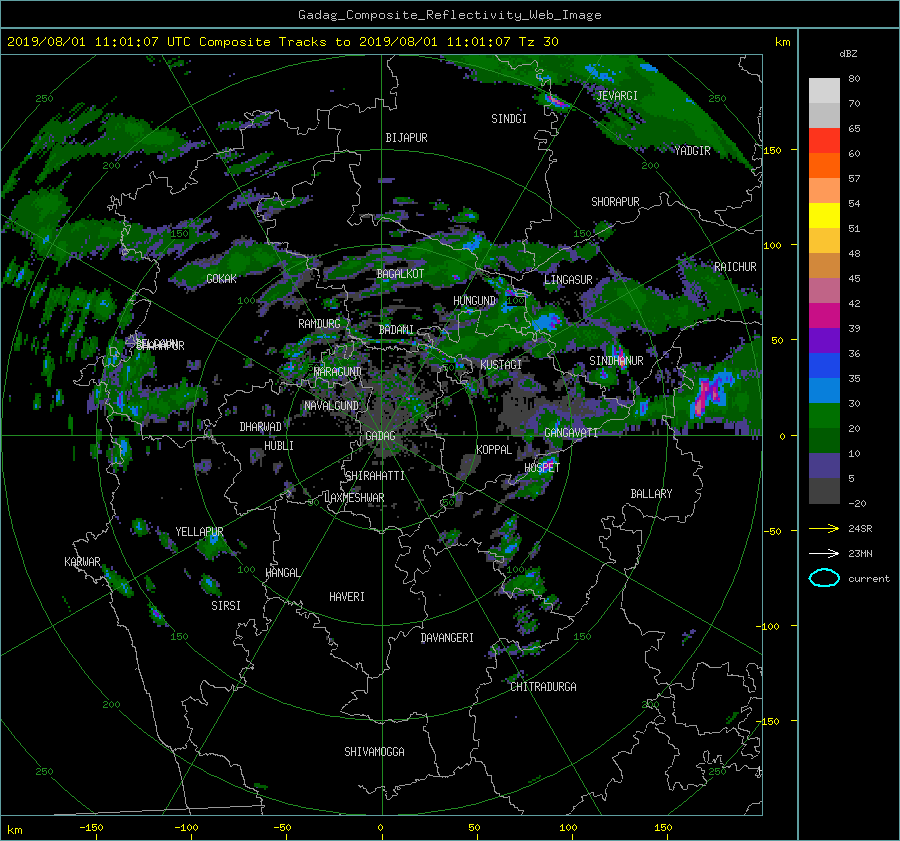The height and width of the screenshot is (841, 900).
Task: Click the YADGIR city label
Action: [692, 151]
